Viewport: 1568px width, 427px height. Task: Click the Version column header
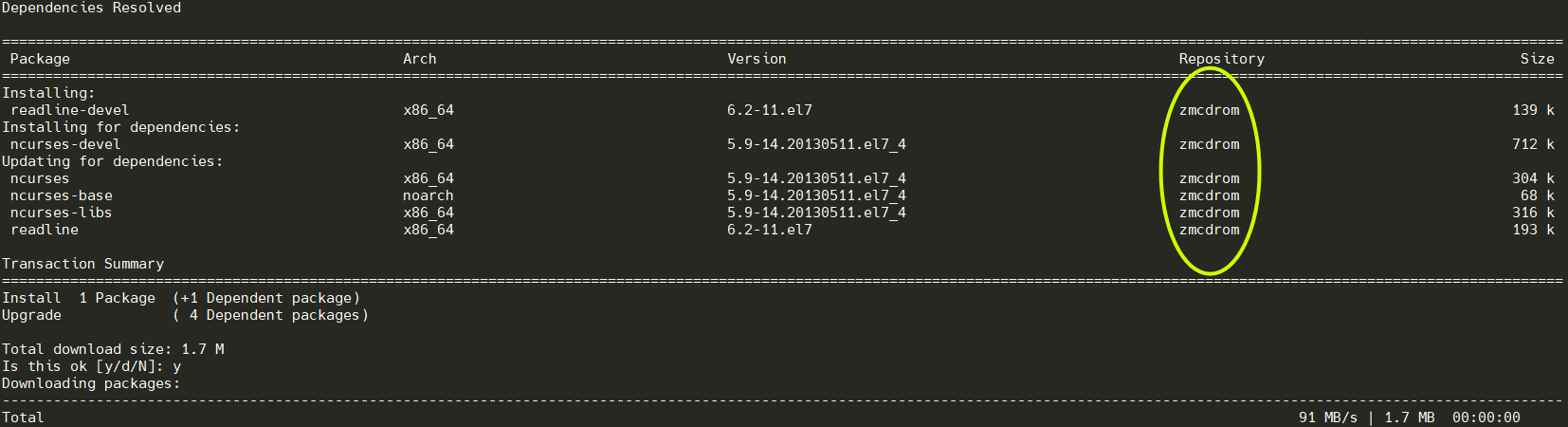757,59
